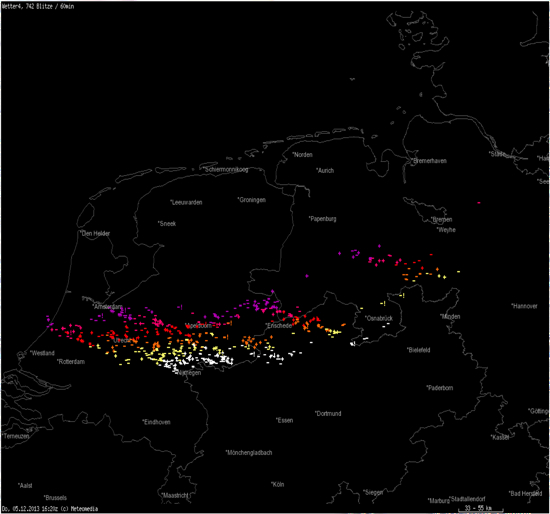Click the Meteomedia timestamp footer text
The height and width of the screenshot is (514, 550).
pyautogui.click(x=50, y=508)
